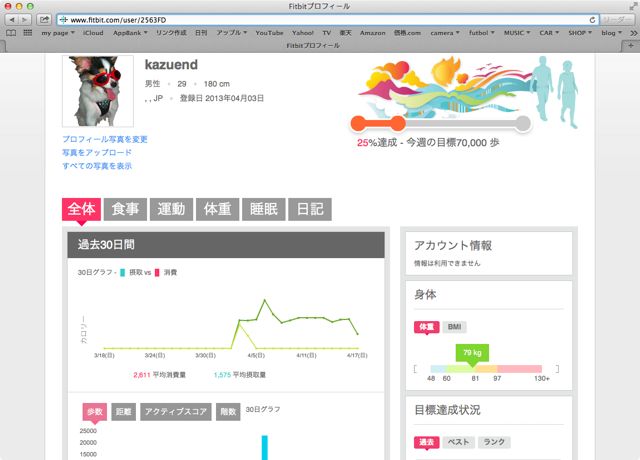
Task: Select the 体重 tab
Action: 218,209
